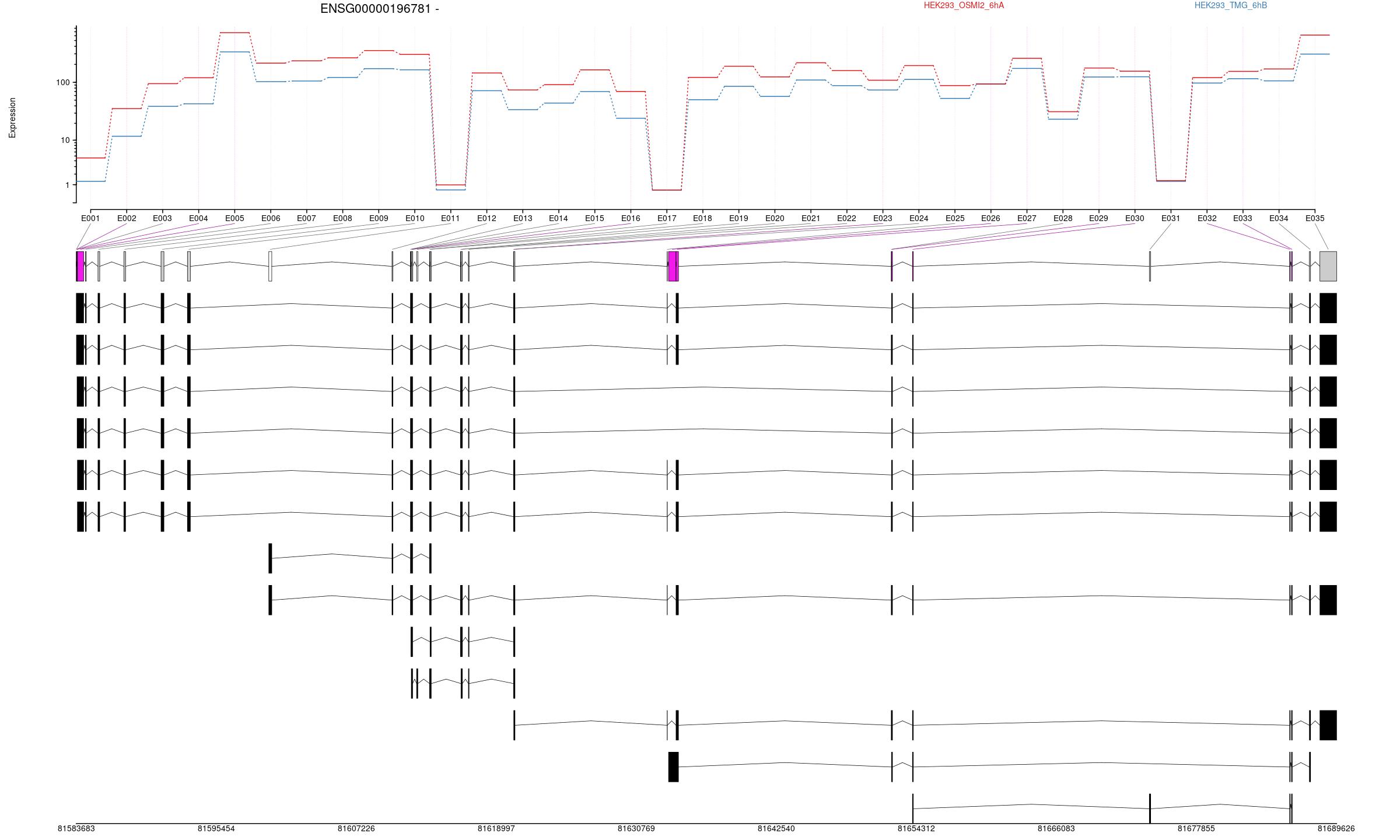Click y-axis tick value 1
Viewport: 1400px width, 840px height.
pos(67,185)
